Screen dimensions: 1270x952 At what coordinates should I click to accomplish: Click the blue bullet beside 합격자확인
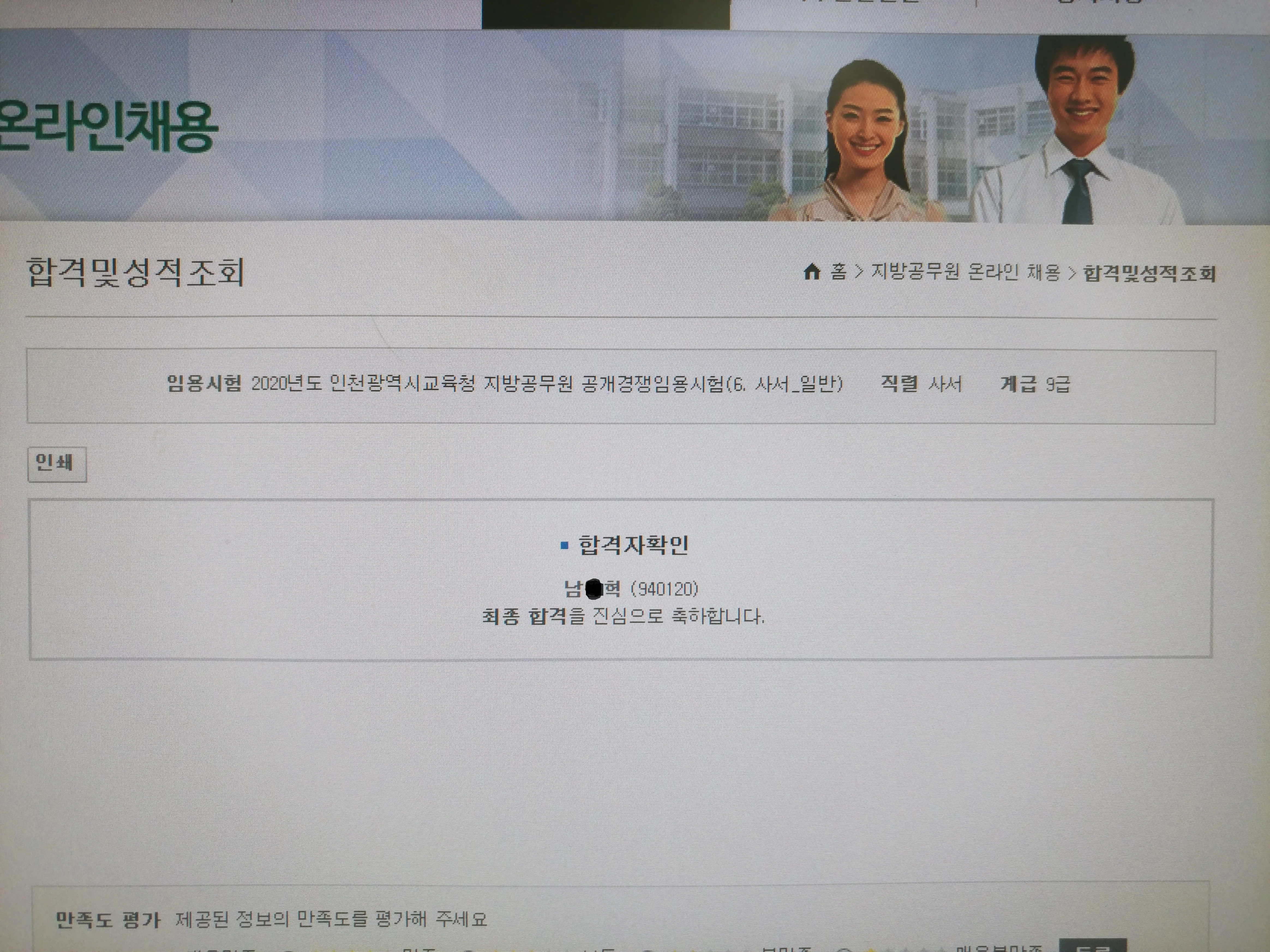564,546
